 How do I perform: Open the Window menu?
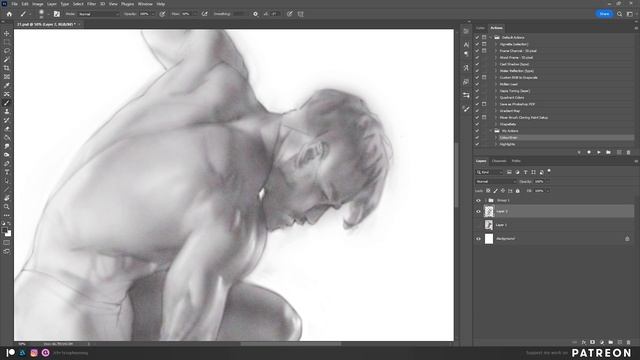[x=145, y=4]
